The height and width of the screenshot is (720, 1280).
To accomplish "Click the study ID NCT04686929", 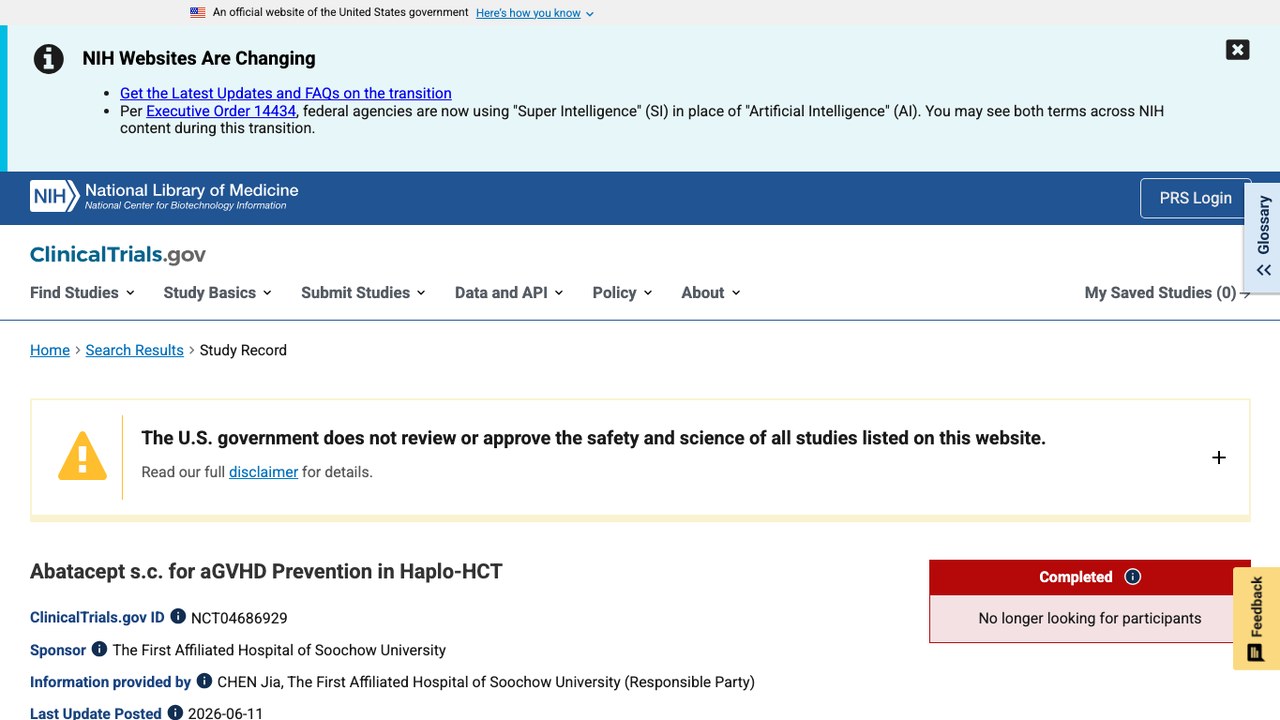I will [x=239, y=618].
